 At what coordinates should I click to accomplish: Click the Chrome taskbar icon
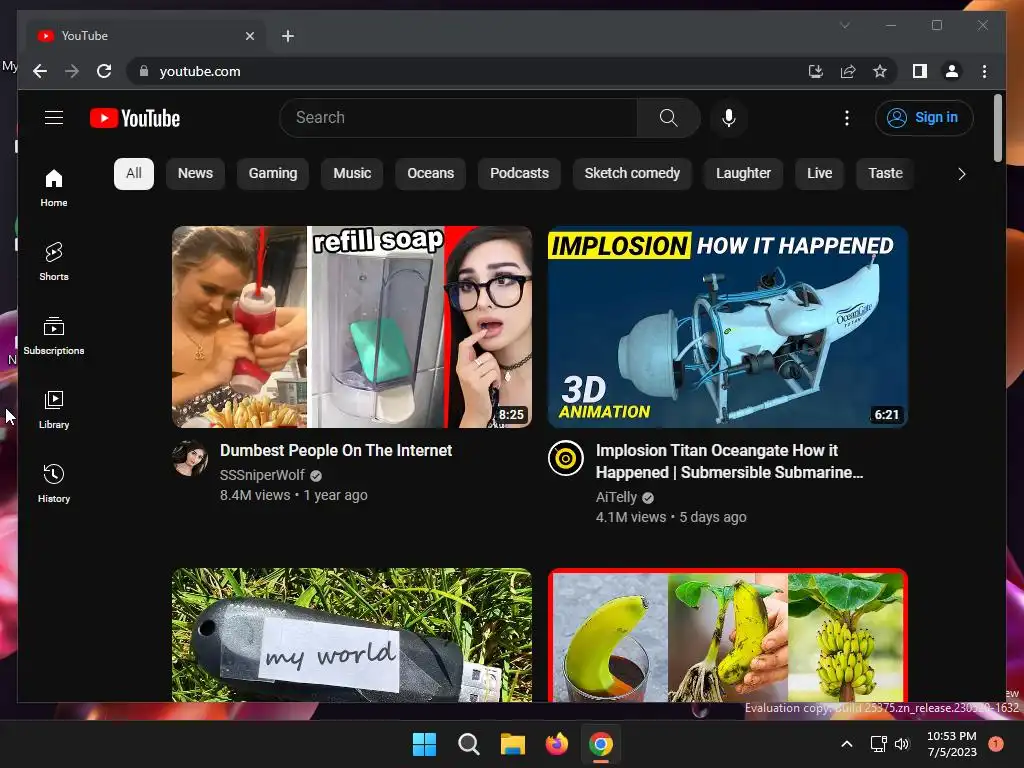[x=601, y=744]
